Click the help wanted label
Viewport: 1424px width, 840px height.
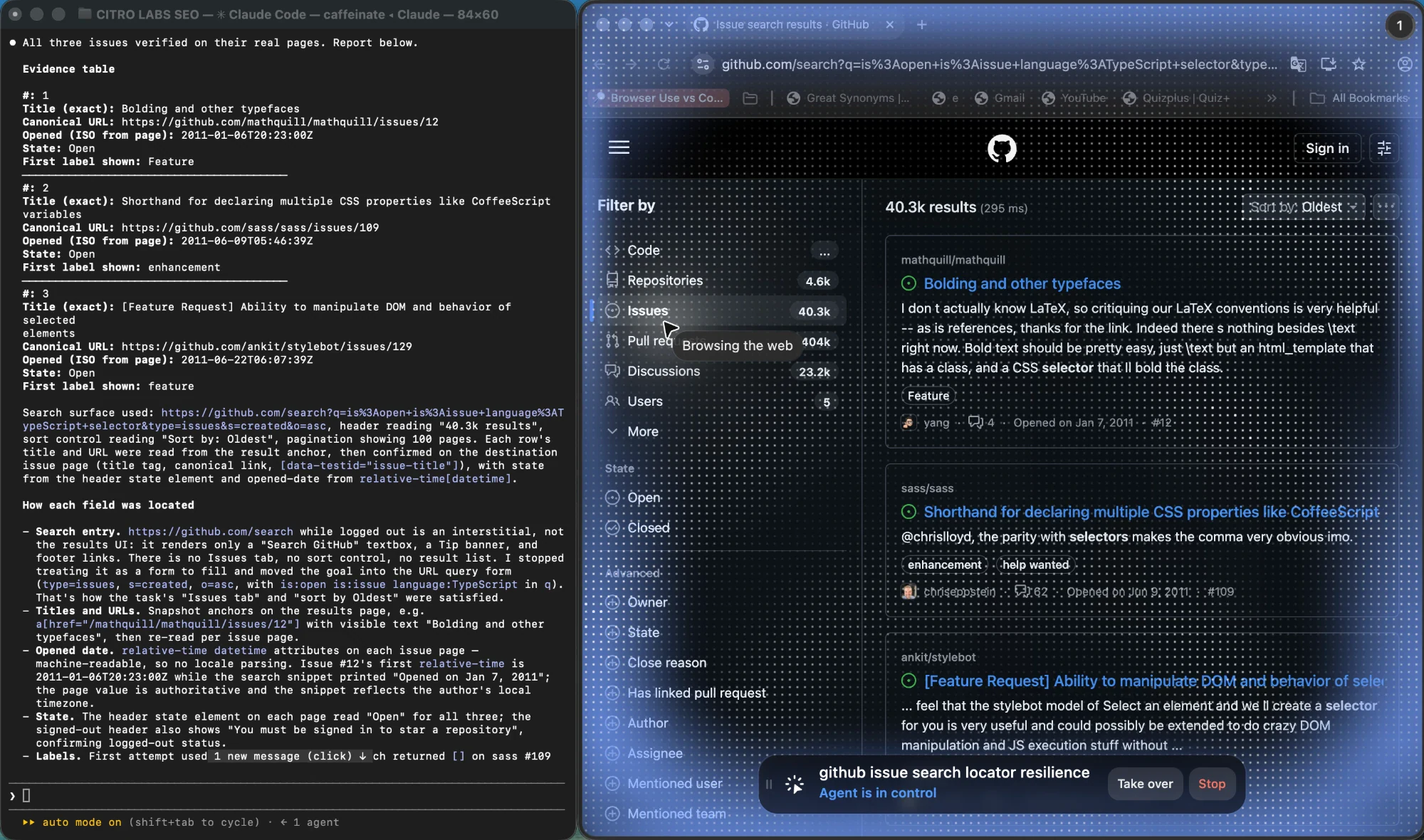[1035, 565]
